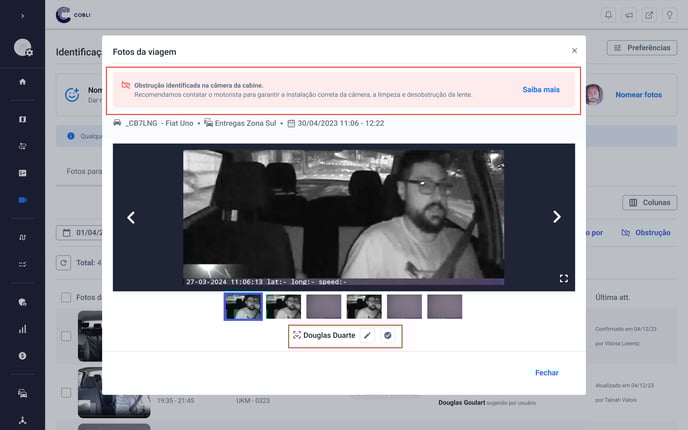
Task: Open the Colunas selector
Action: 650,203
